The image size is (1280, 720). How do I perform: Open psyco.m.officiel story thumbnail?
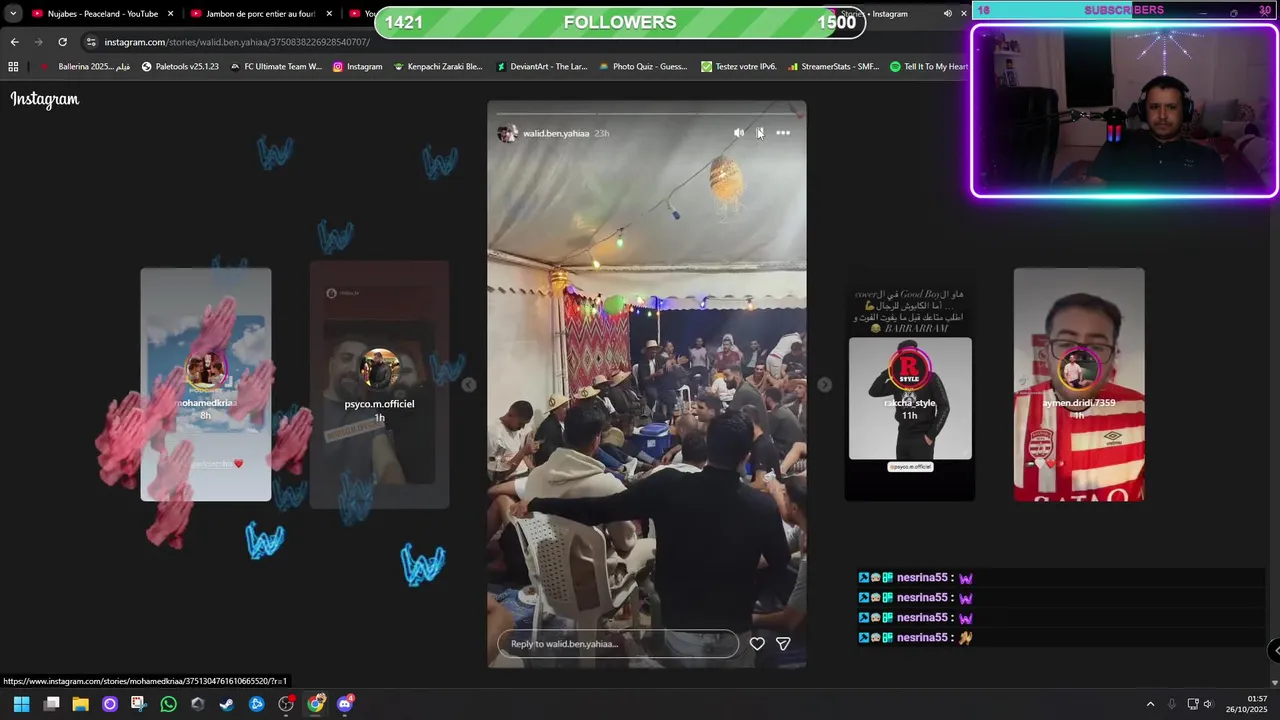tap(379, 384)
